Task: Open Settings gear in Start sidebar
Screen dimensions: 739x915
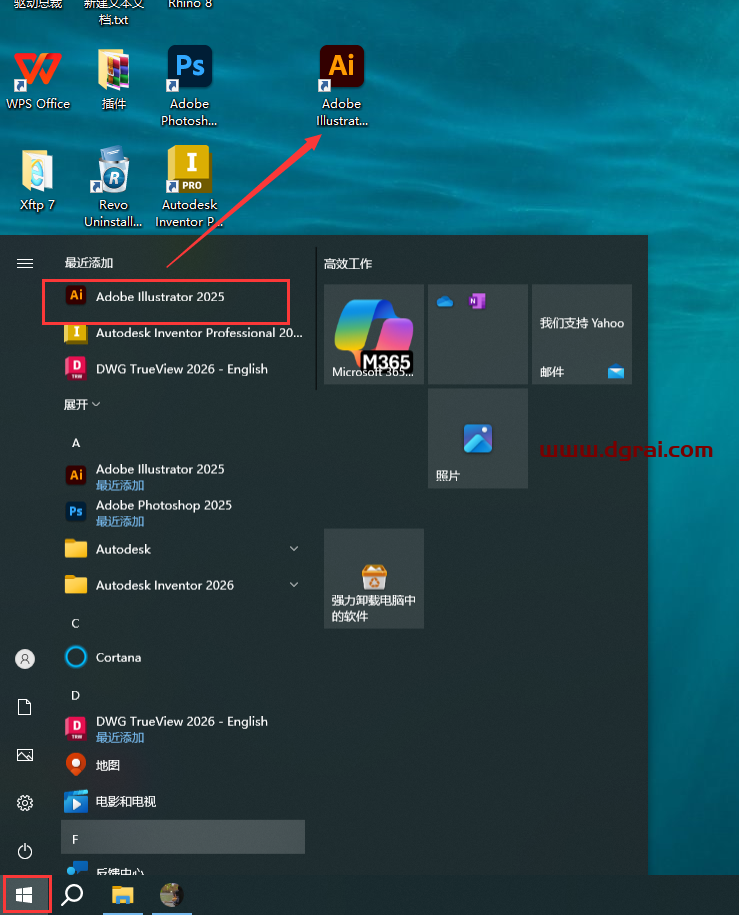Action: click(x=25, y=803)
